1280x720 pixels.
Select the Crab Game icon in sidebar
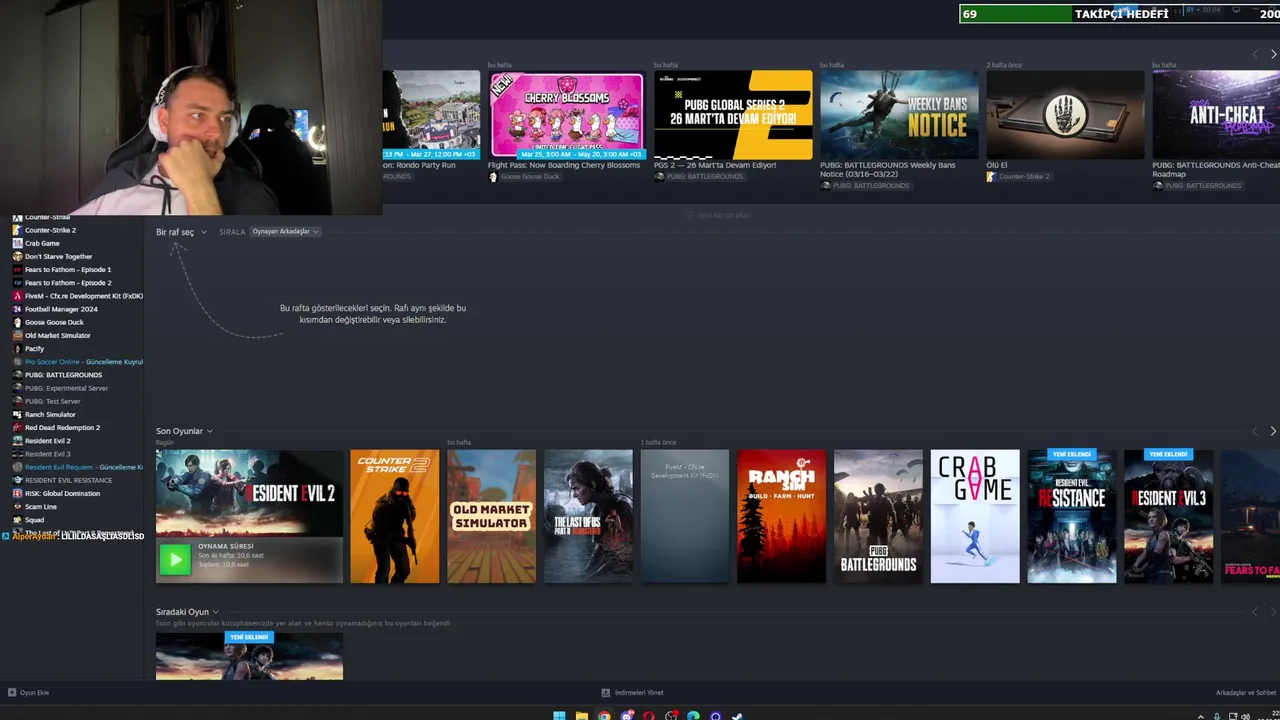(17, 243)
